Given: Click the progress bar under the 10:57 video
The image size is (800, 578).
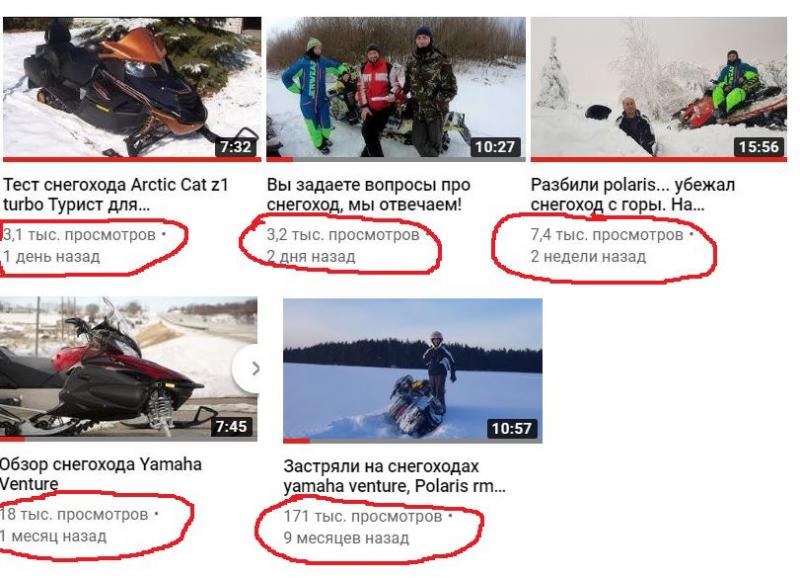Looking at the screenshot, I should pos(413,440).
